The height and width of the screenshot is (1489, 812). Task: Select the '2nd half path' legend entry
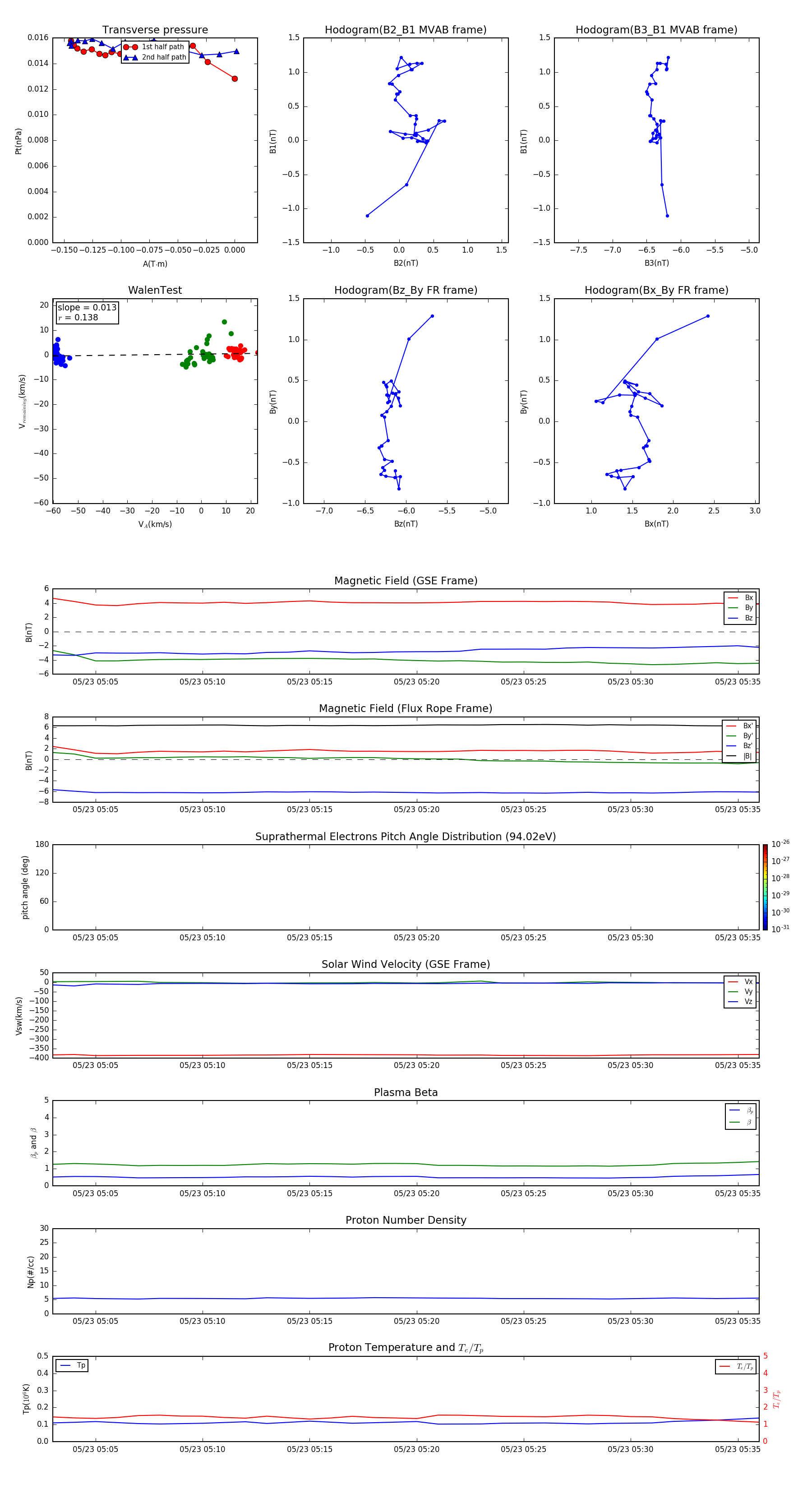click(x=155, y=57)
